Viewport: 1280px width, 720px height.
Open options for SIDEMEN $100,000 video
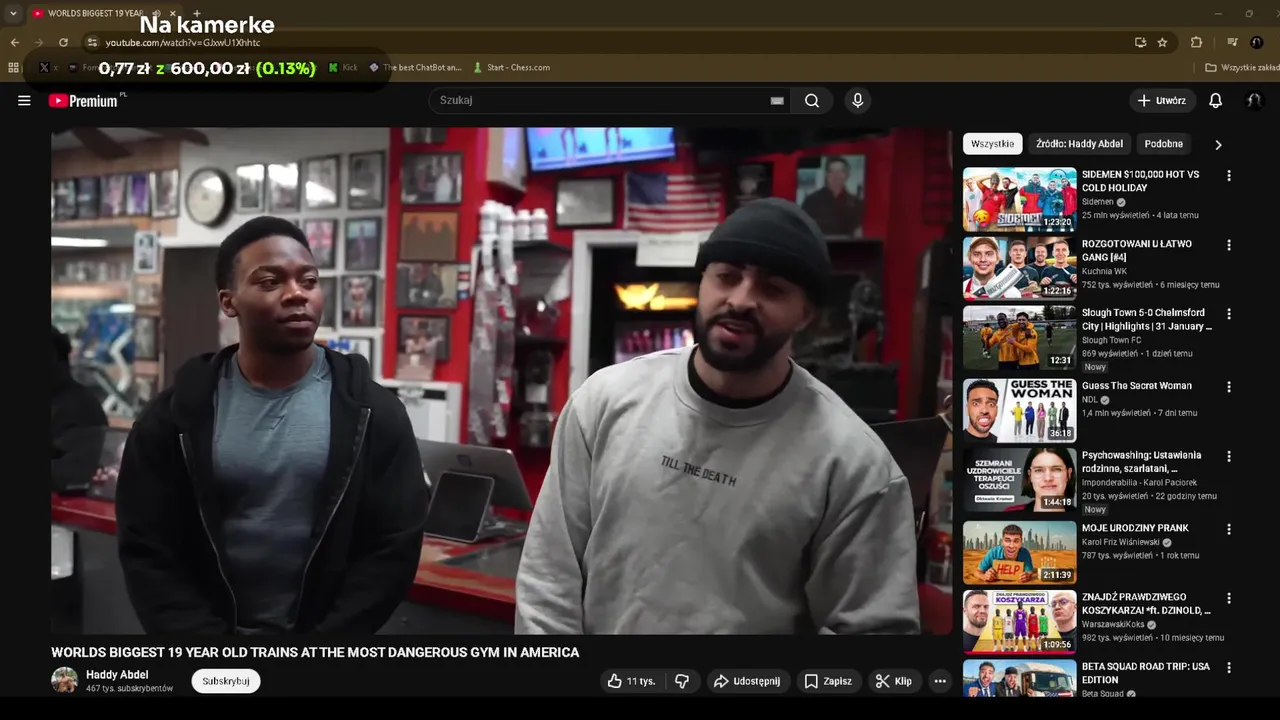(x=1229, y=176)
